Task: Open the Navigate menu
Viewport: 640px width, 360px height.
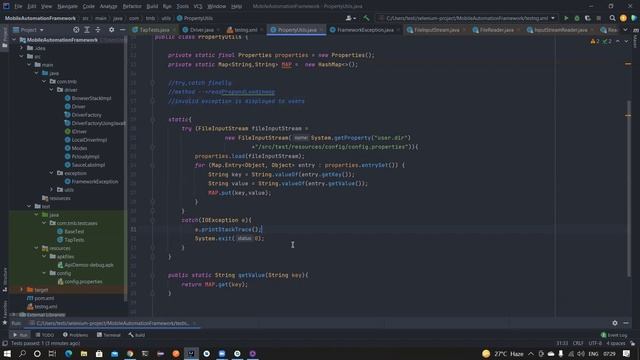Action: point(67,6)
